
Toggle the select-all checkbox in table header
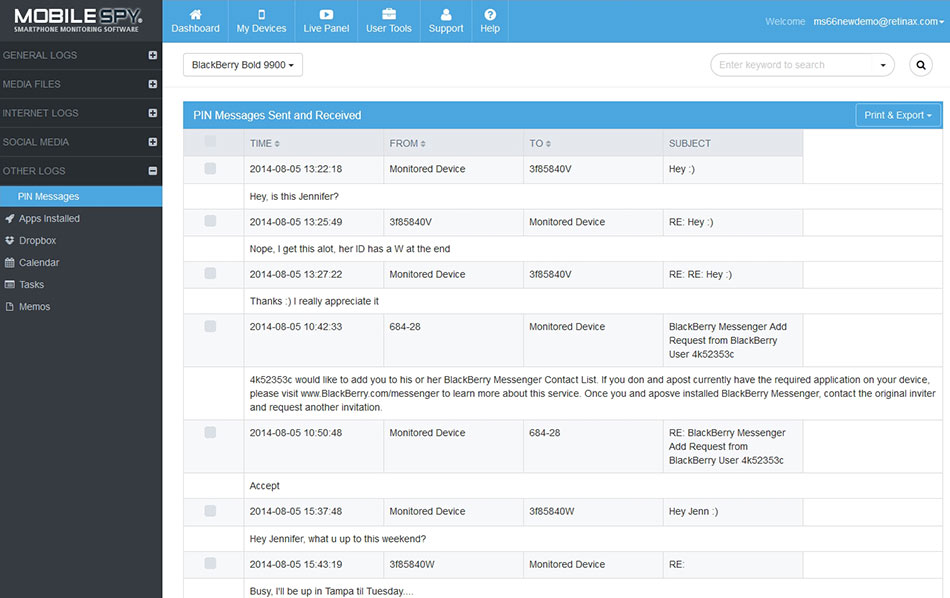pos(210,142)
